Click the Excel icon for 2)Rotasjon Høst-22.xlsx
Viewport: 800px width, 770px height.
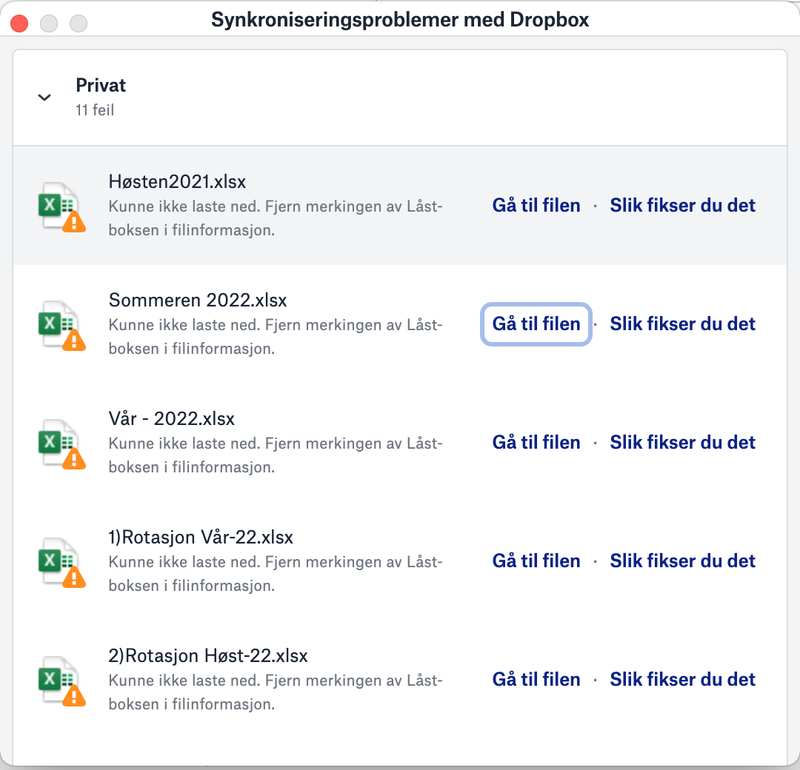point(60,680)
